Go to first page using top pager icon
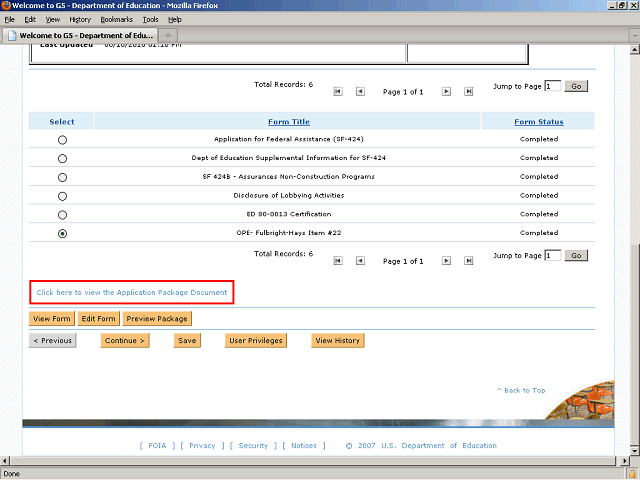 click(338, 91)
